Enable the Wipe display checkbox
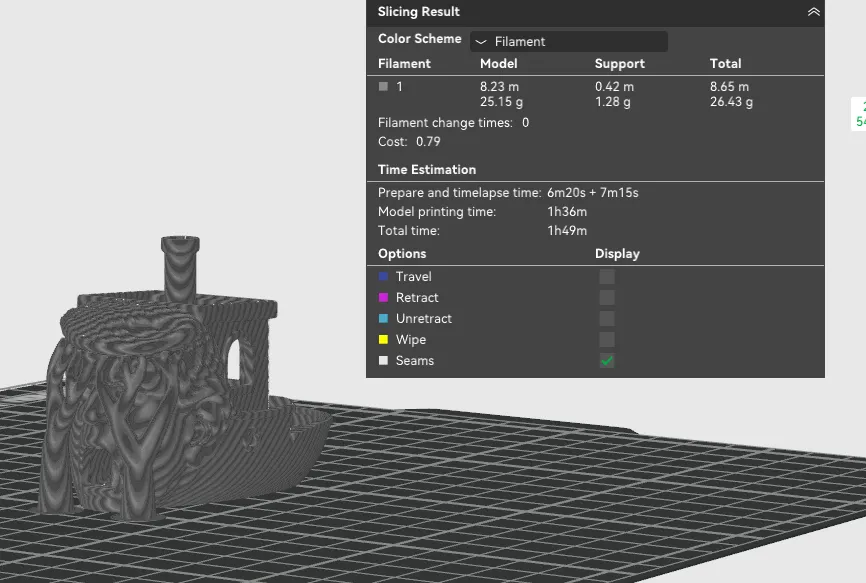This screenshot has height=583, width=866. click(x=607, y=340)
